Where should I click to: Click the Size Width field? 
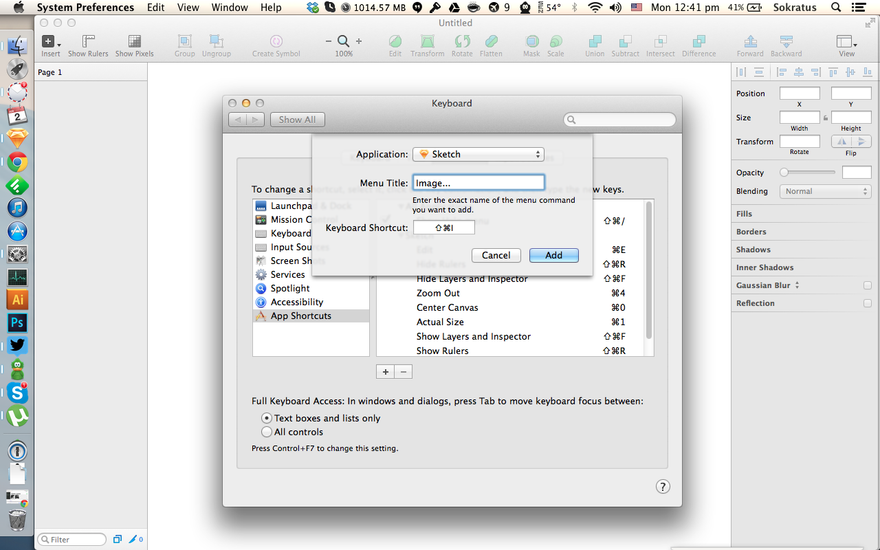tap(799, 117)
